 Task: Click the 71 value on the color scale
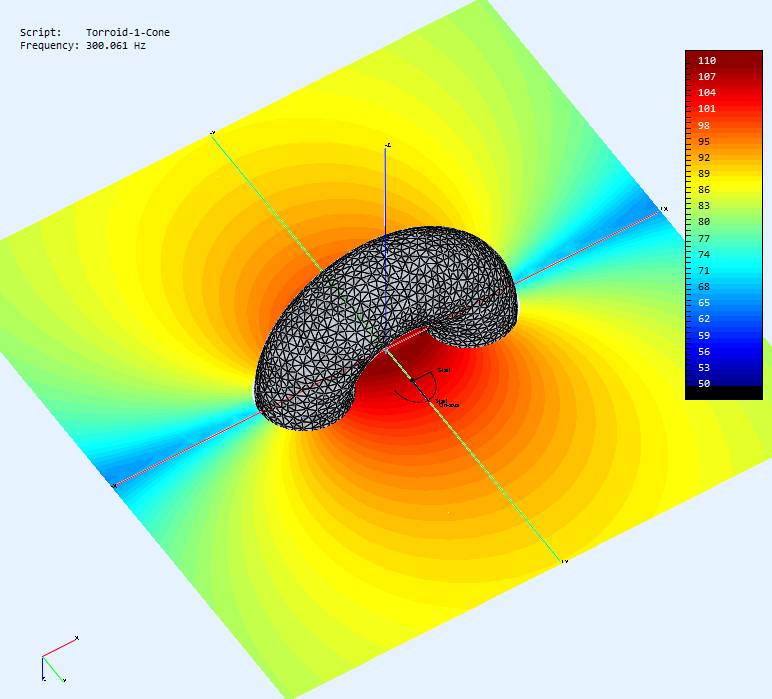(704, 270)
